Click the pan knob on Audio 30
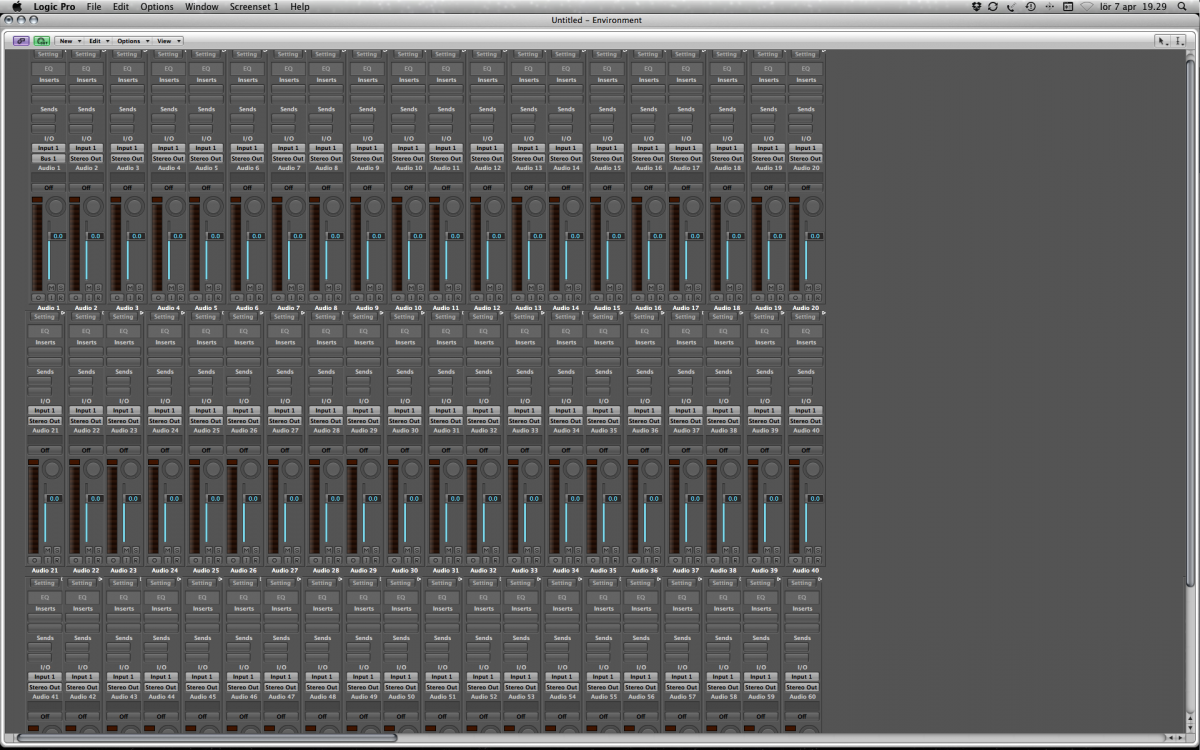 pyautogui.click(x=411, y=468)
